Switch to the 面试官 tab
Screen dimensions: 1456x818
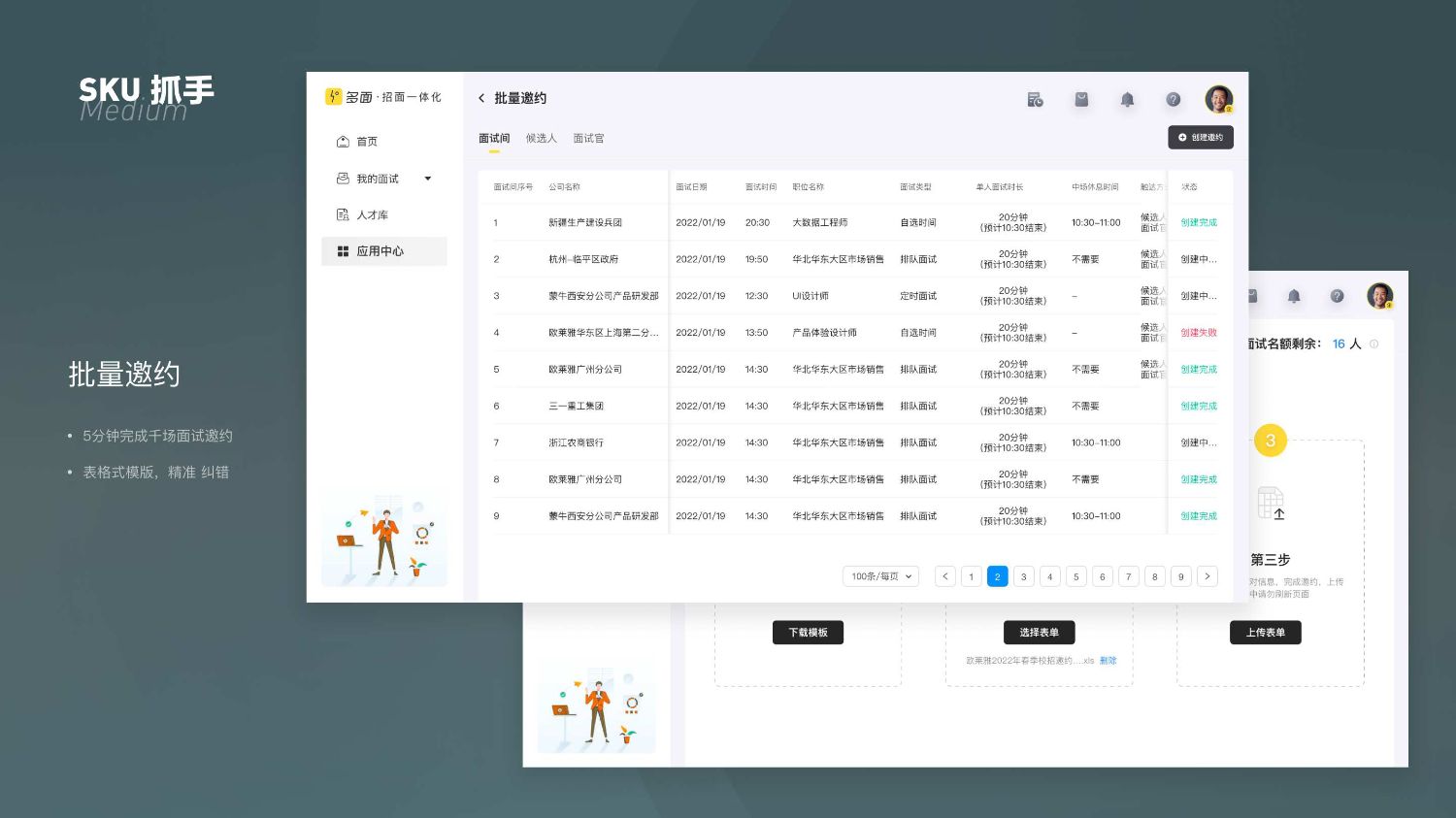[x=588, y=139]
